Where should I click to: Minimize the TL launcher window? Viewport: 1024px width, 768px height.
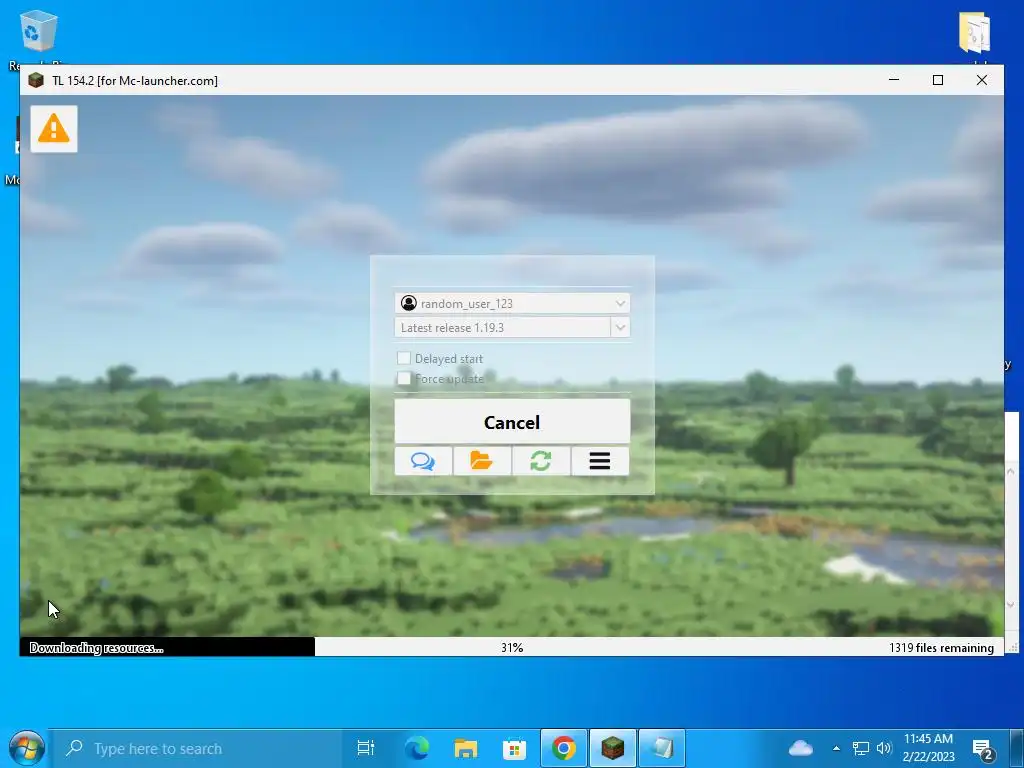(894, 80)
